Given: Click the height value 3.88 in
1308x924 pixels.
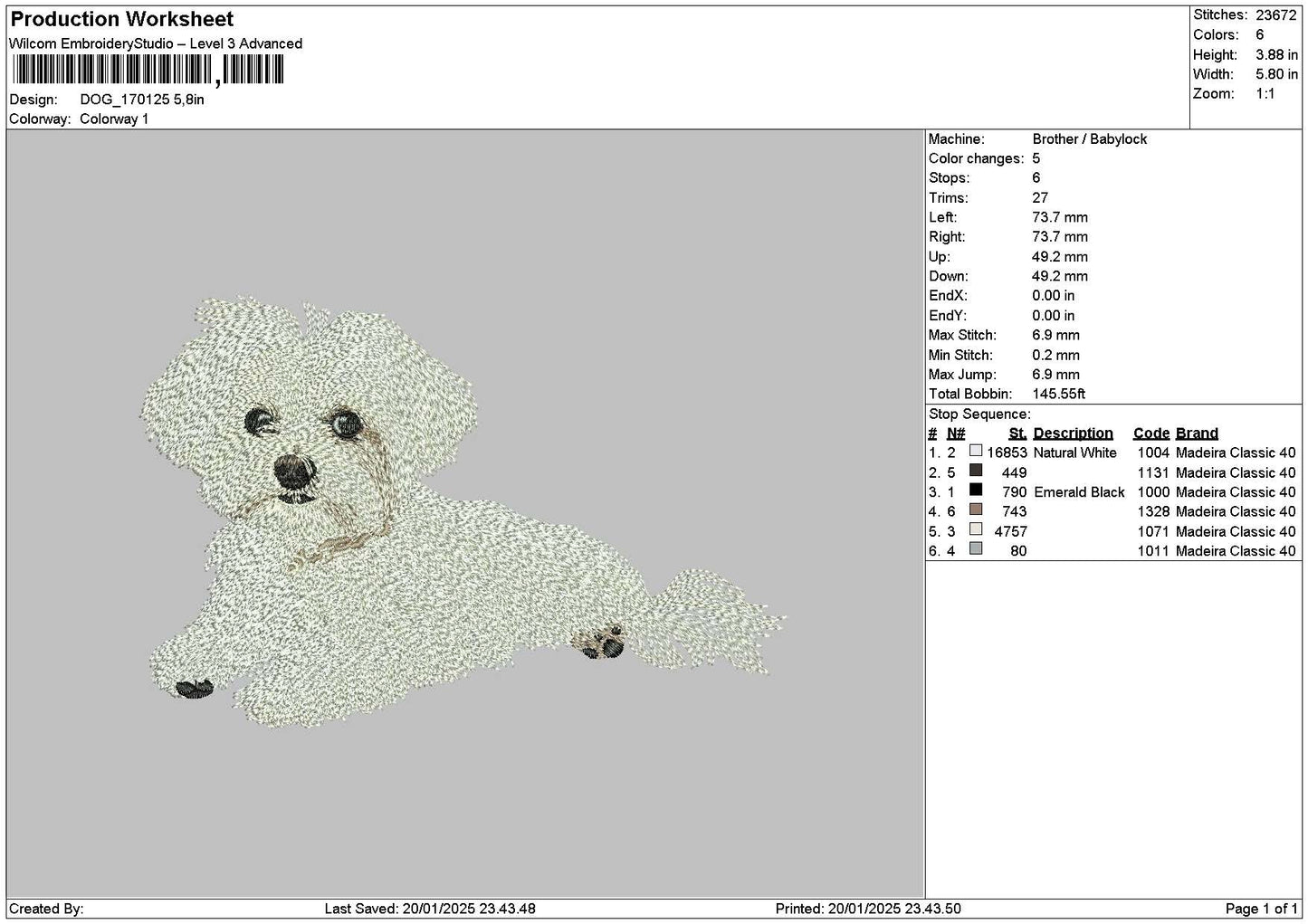Looking at the screenshot, I should [1276, 54].
